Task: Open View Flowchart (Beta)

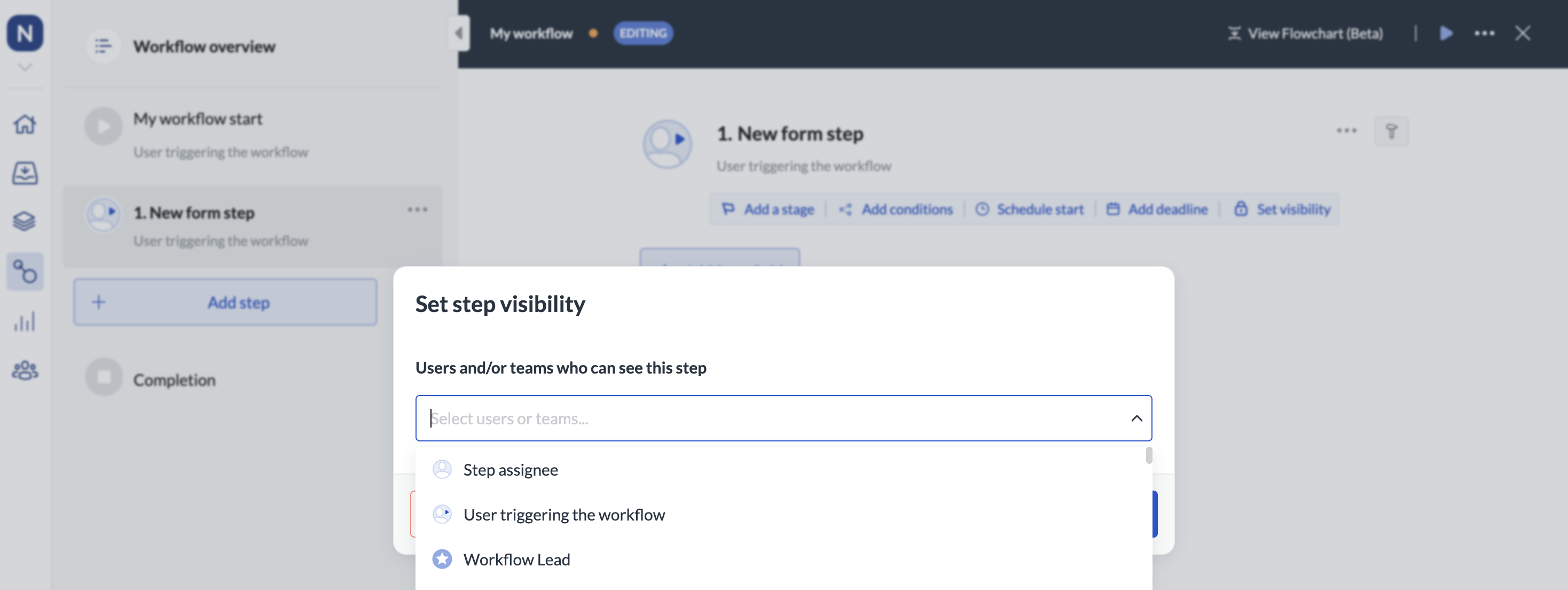Action: pos(1305,34)
